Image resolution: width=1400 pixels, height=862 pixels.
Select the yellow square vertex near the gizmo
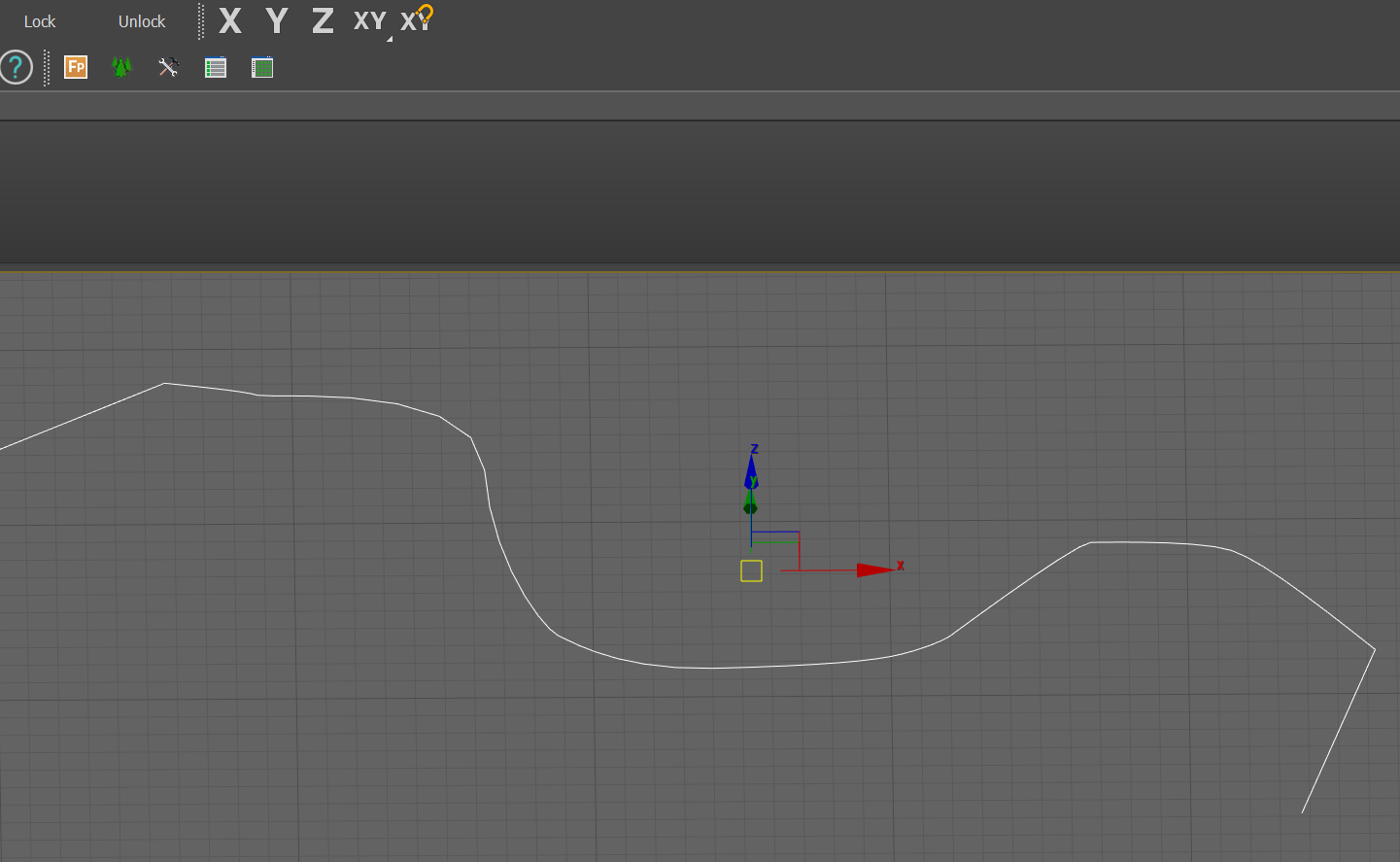coord(750,571)
